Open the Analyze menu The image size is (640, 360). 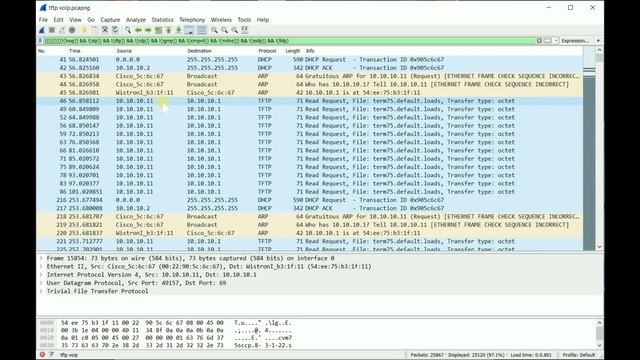pyautogui.click(x=136, y=20)
